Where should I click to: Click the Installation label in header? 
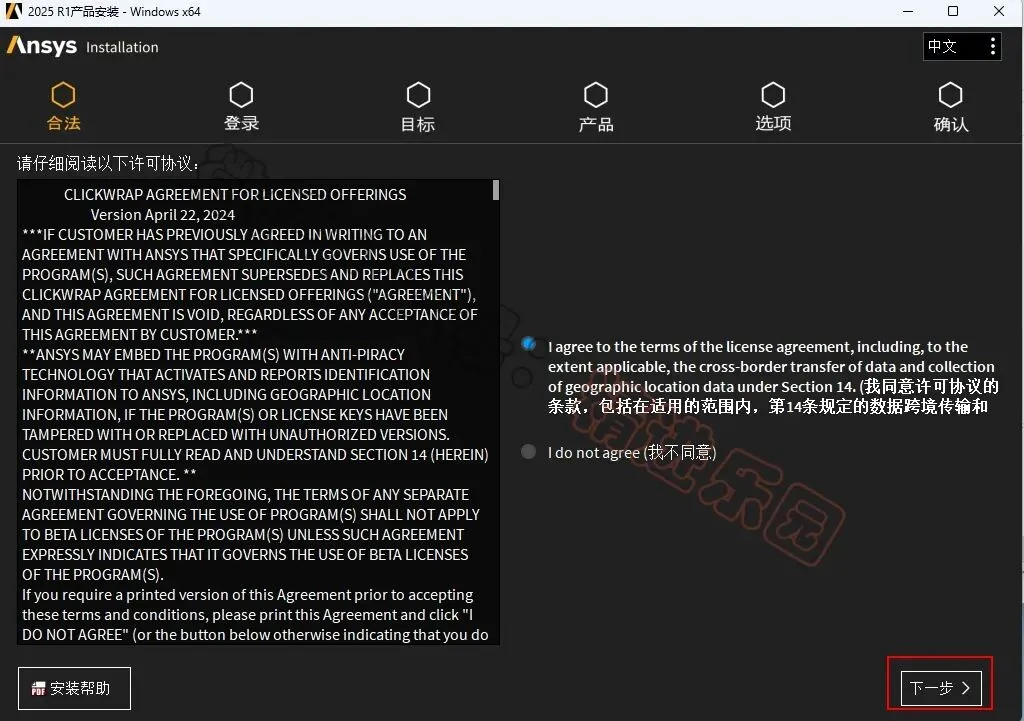coord(122,47)
